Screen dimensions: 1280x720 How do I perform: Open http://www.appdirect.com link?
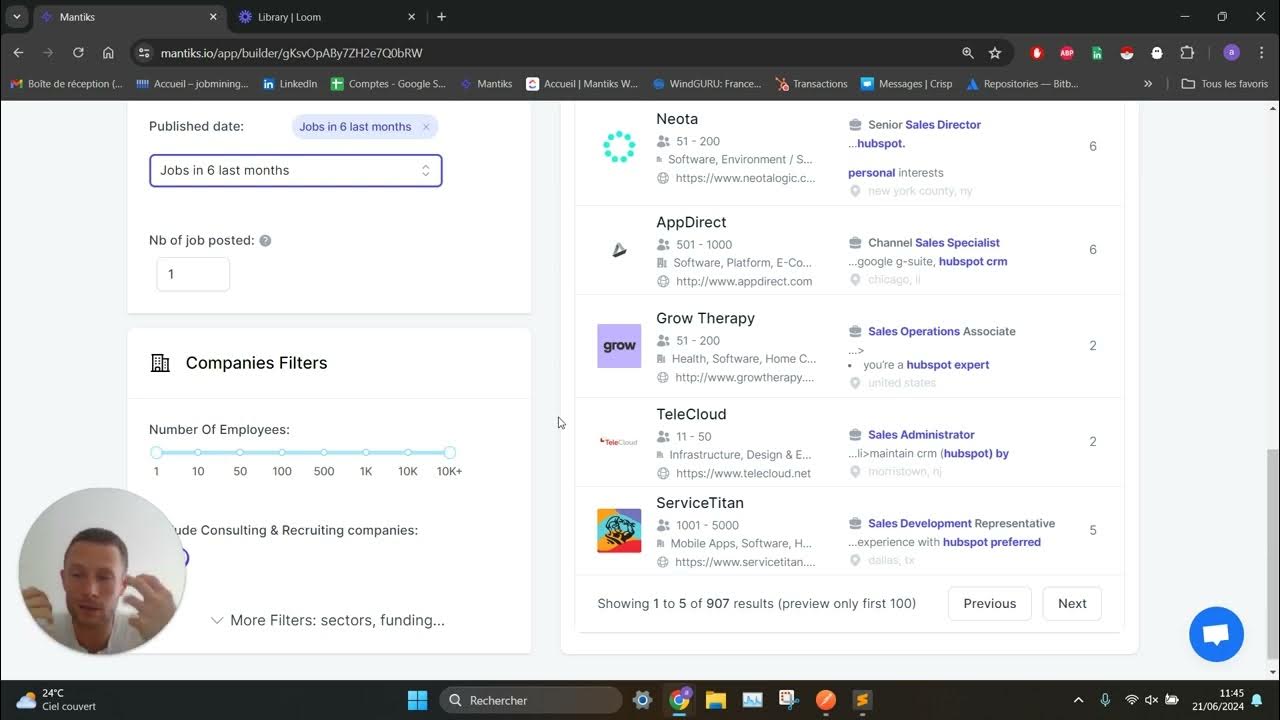point(744,282)
